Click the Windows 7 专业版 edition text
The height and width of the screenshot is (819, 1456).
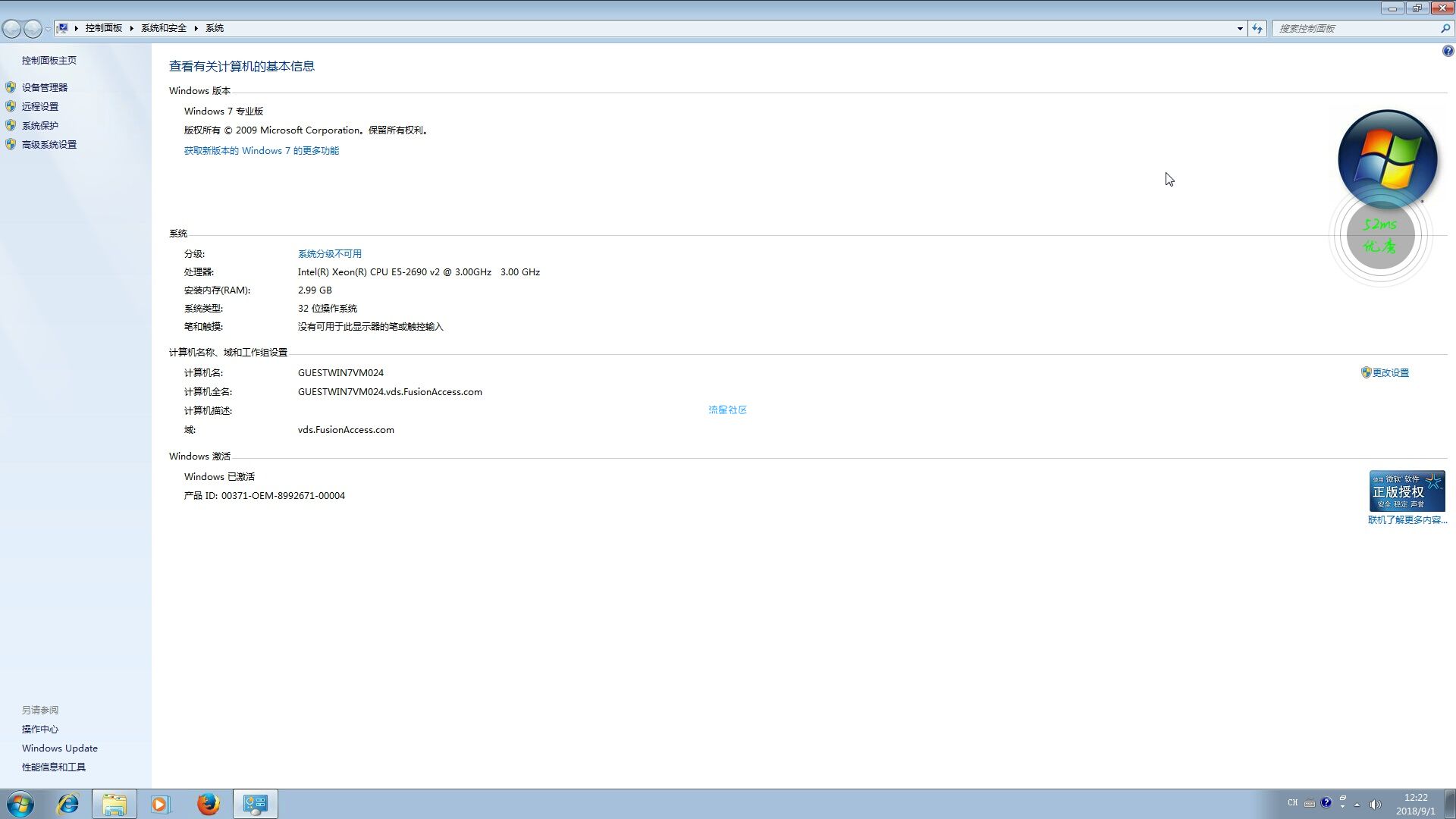224,111
